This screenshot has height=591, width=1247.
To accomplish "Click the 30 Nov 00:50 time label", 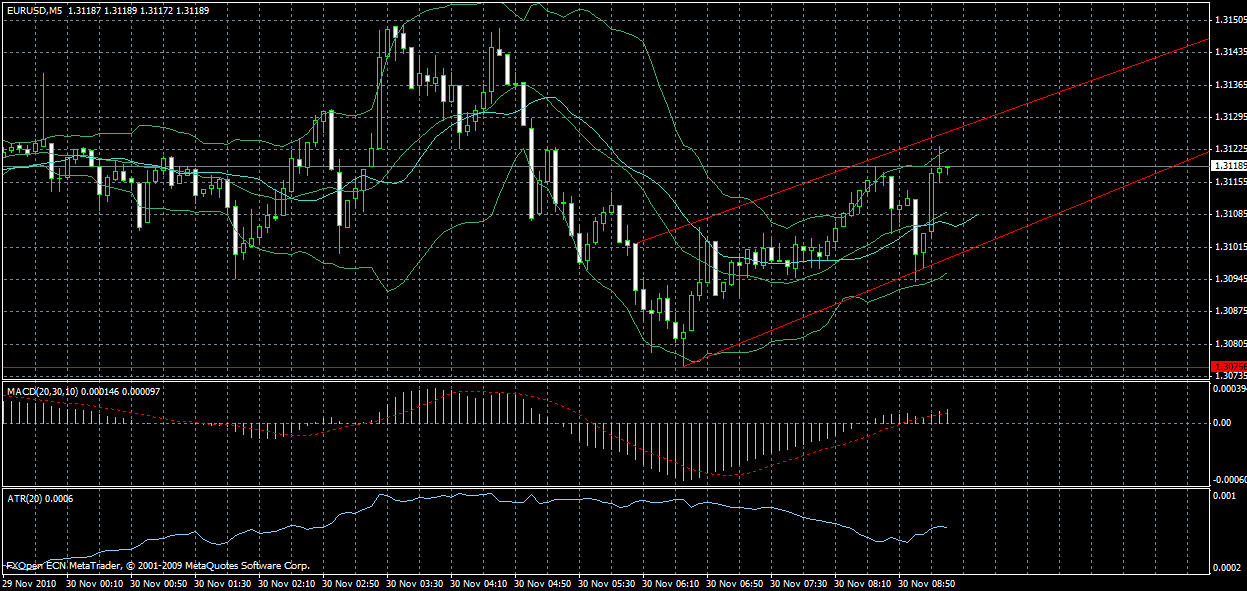I will [157, 583].
